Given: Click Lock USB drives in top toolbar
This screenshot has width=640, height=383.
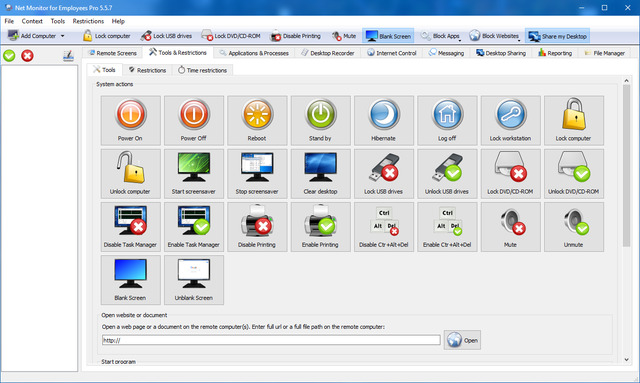Looking at the screenshot, I should coord(166,36).
